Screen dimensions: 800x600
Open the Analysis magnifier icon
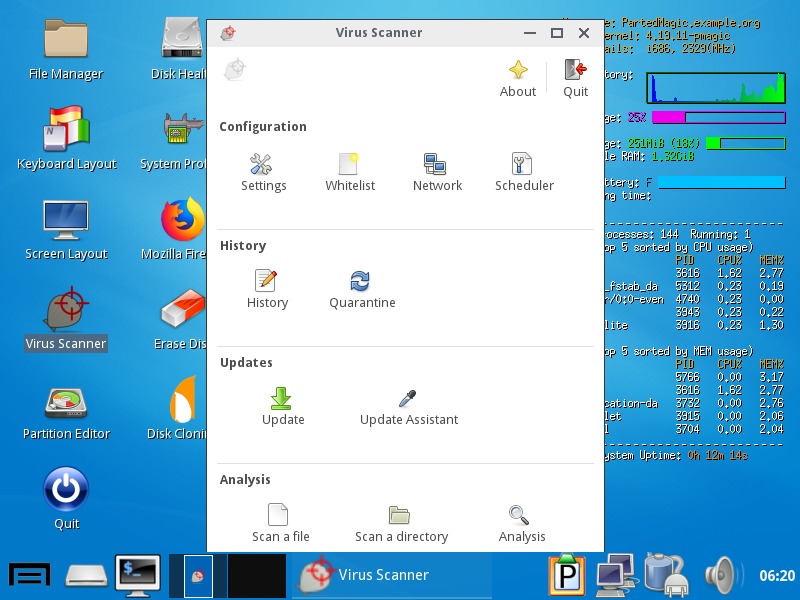[521, 517]
